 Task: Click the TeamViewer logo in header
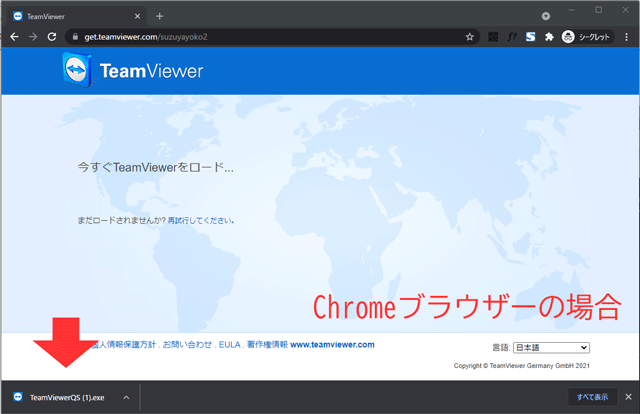click(133, 70)
